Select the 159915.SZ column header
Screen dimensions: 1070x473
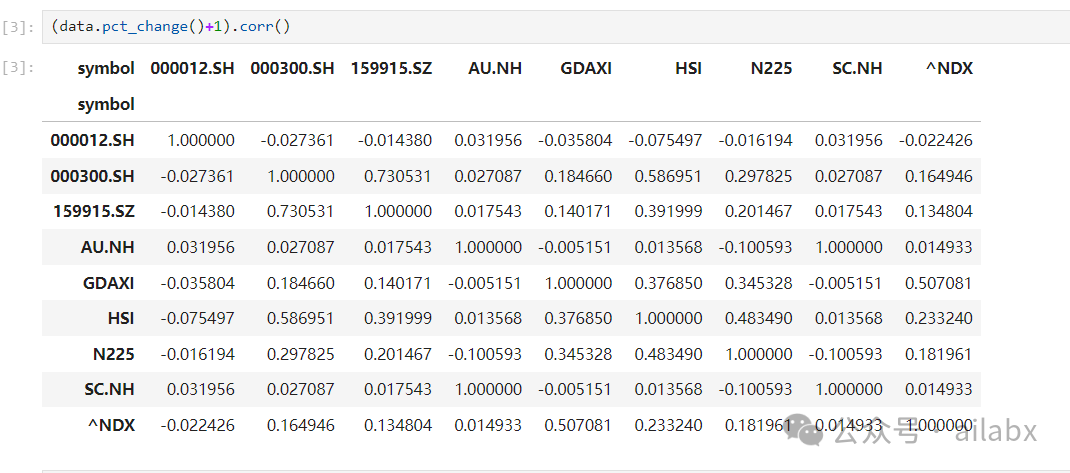coord(391,68)
